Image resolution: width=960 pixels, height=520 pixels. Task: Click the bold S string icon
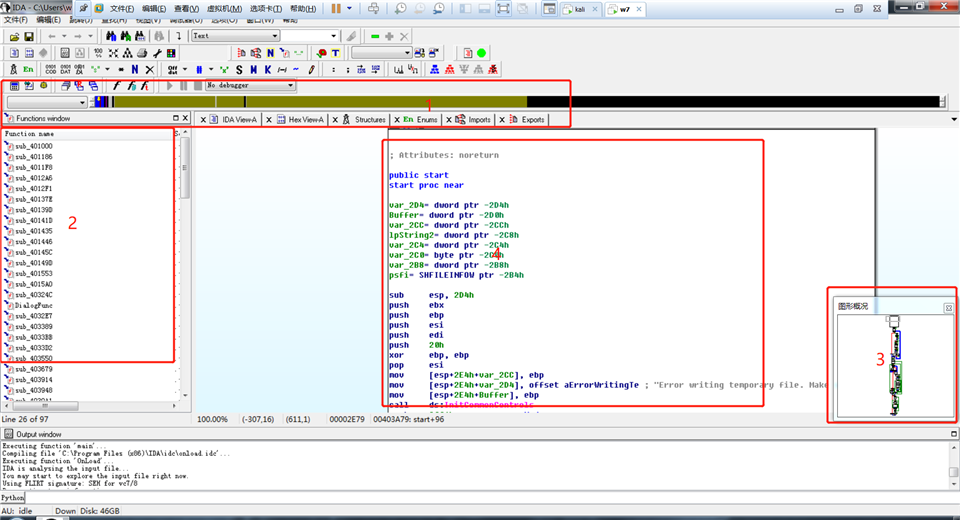tap(239, 70)
